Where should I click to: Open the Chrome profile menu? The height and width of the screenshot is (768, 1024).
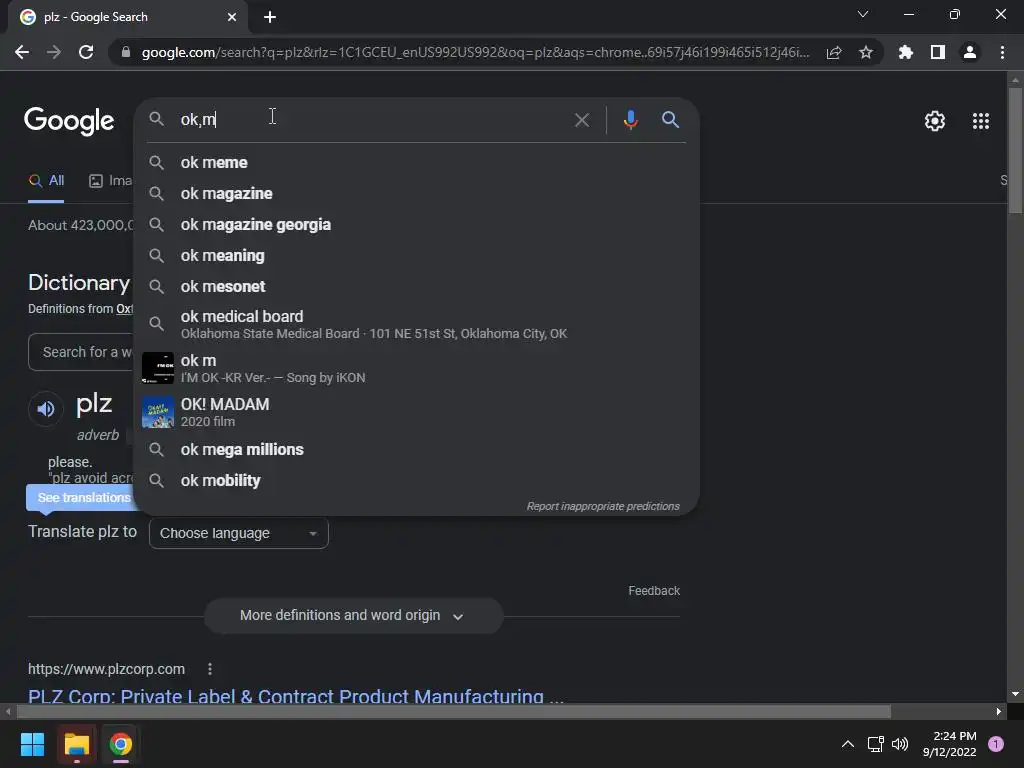(970, 52)
